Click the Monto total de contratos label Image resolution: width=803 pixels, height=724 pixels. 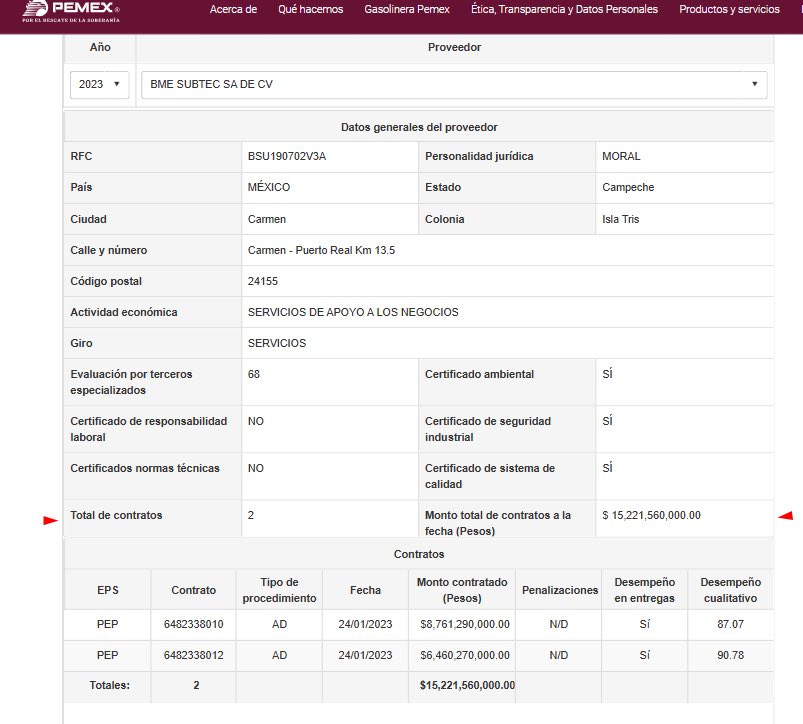point(498,523)
